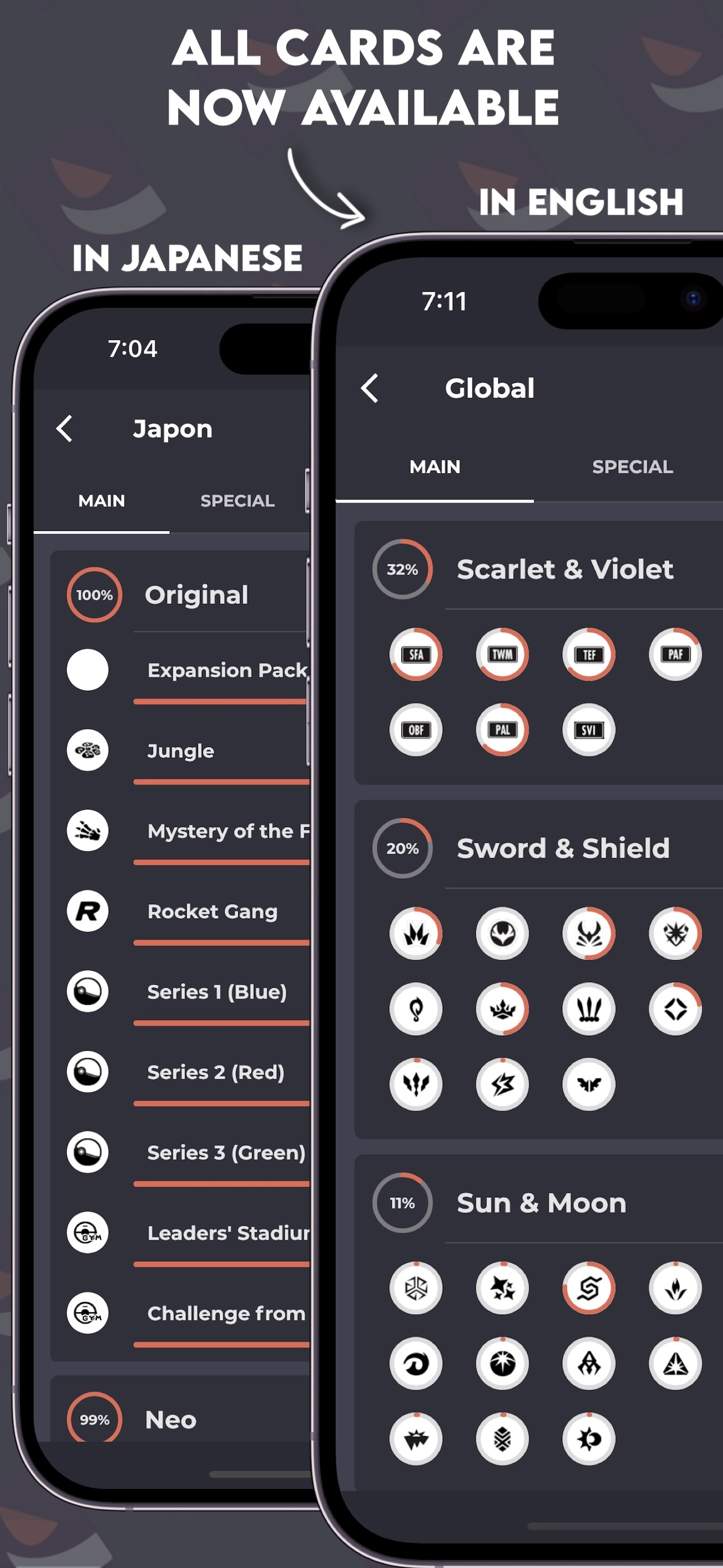The width and height of the screenshot is (723, 1568).
Task: Select the "Challenge from" set name
Action: click(226, 1313)
